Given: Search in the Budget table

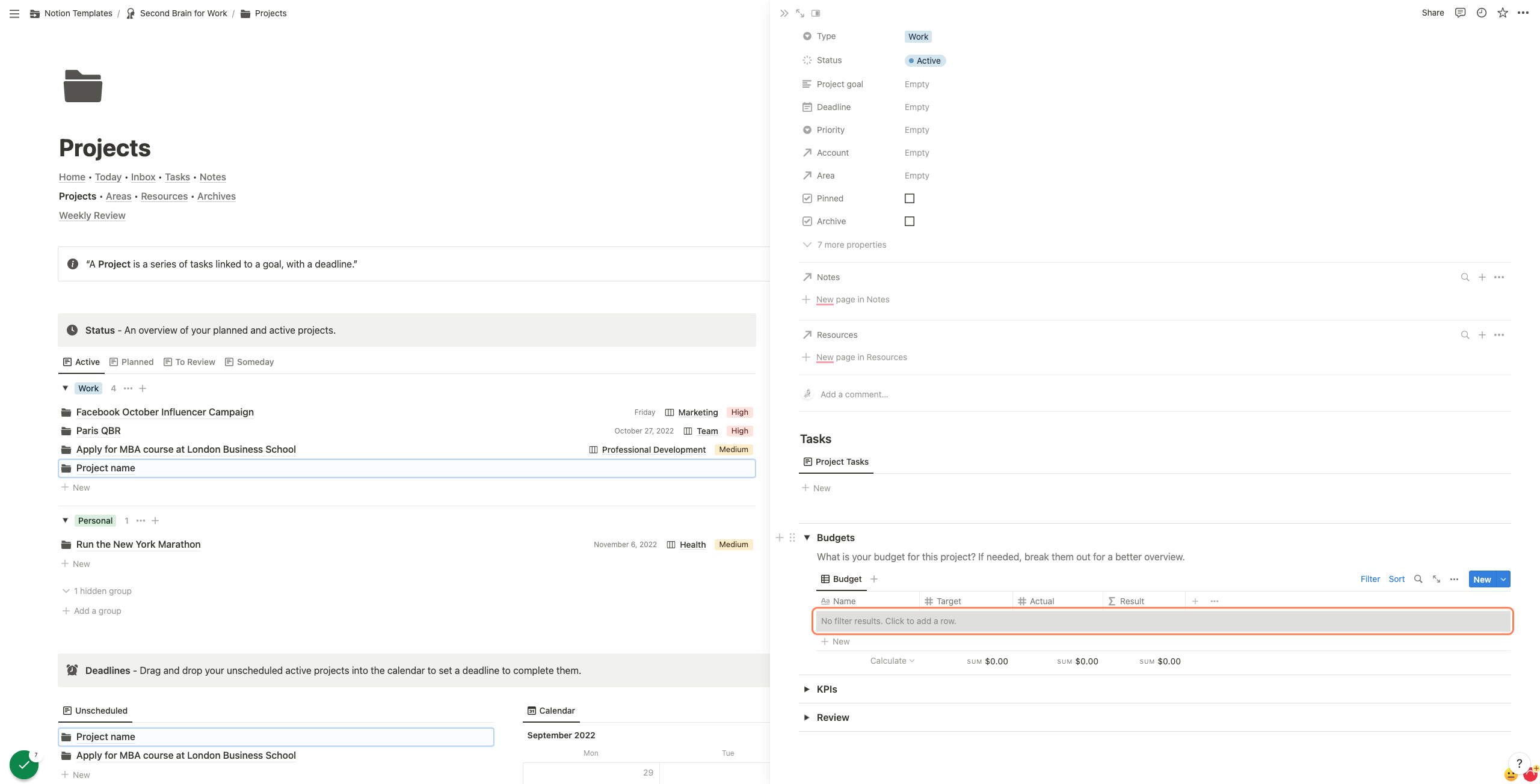Looking at the screenshot, I should tap(1418, 579).
